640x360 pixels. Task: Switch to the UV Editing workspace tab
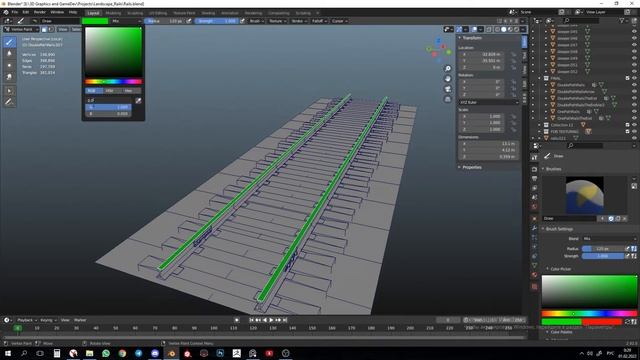[158, 13]
